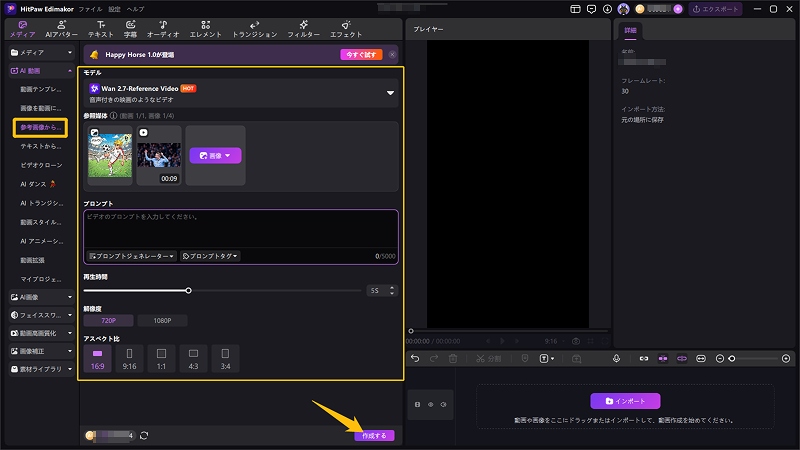800x450 pixels.
Task: Open the フィルター tab
Action: [303, 29]
